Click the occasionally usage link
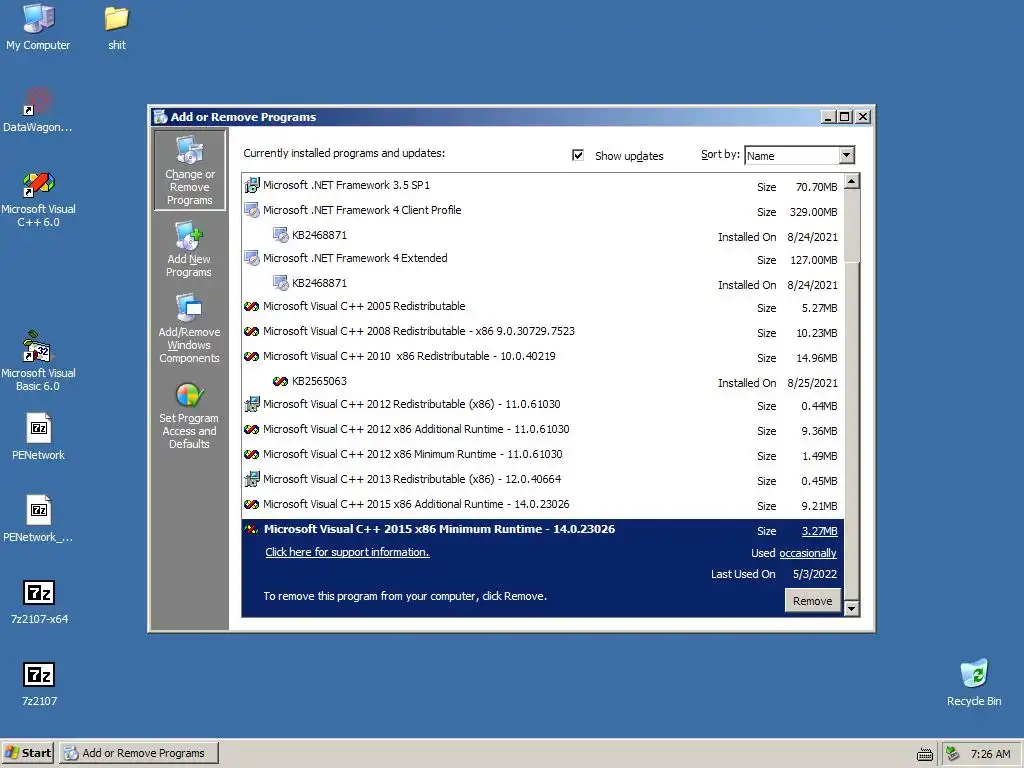The image size is (1024, 768). [808, 553]
